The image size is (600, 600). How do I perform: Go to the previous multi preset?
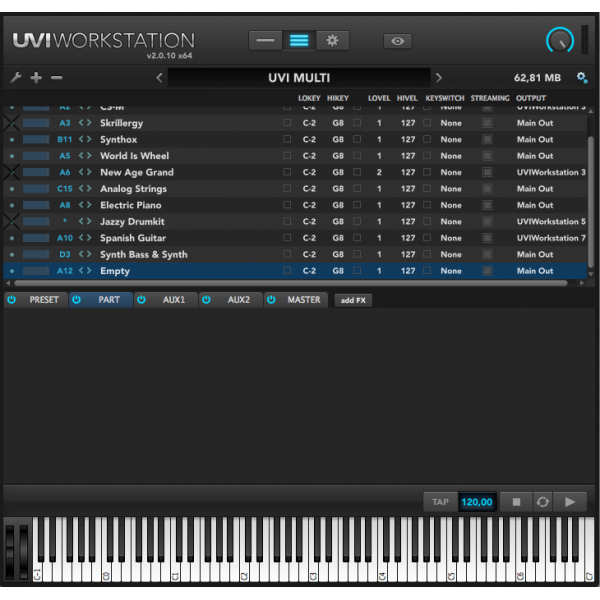[160, 78]
